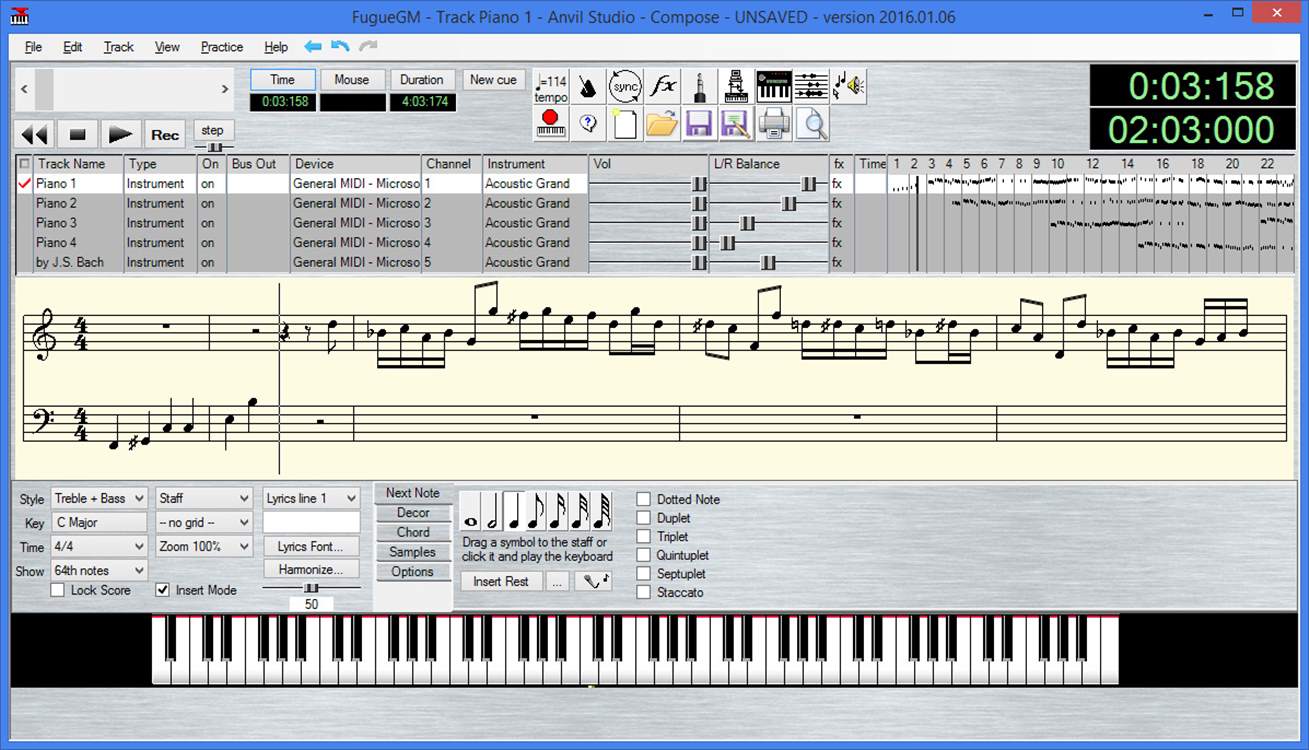
Task: Open the Zoom 100% dropdown
Action: point(204,547)
